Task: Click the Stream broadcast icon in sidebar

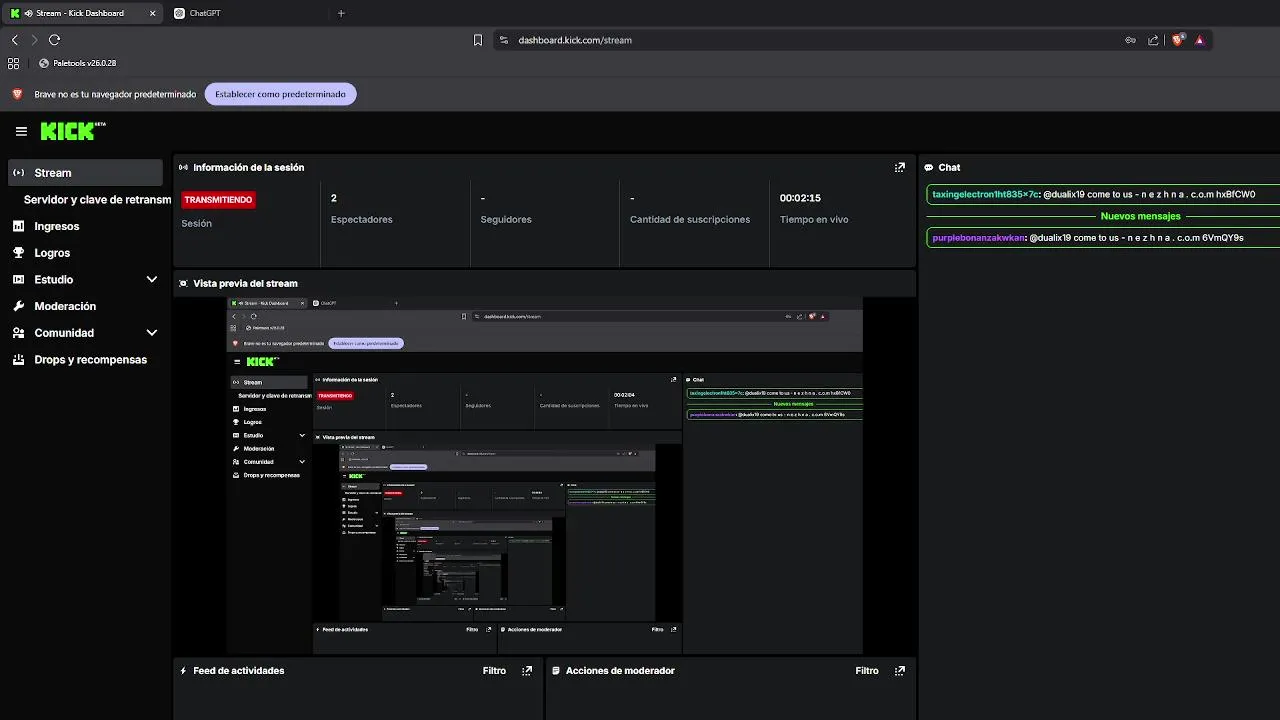Action: (18, 173)
